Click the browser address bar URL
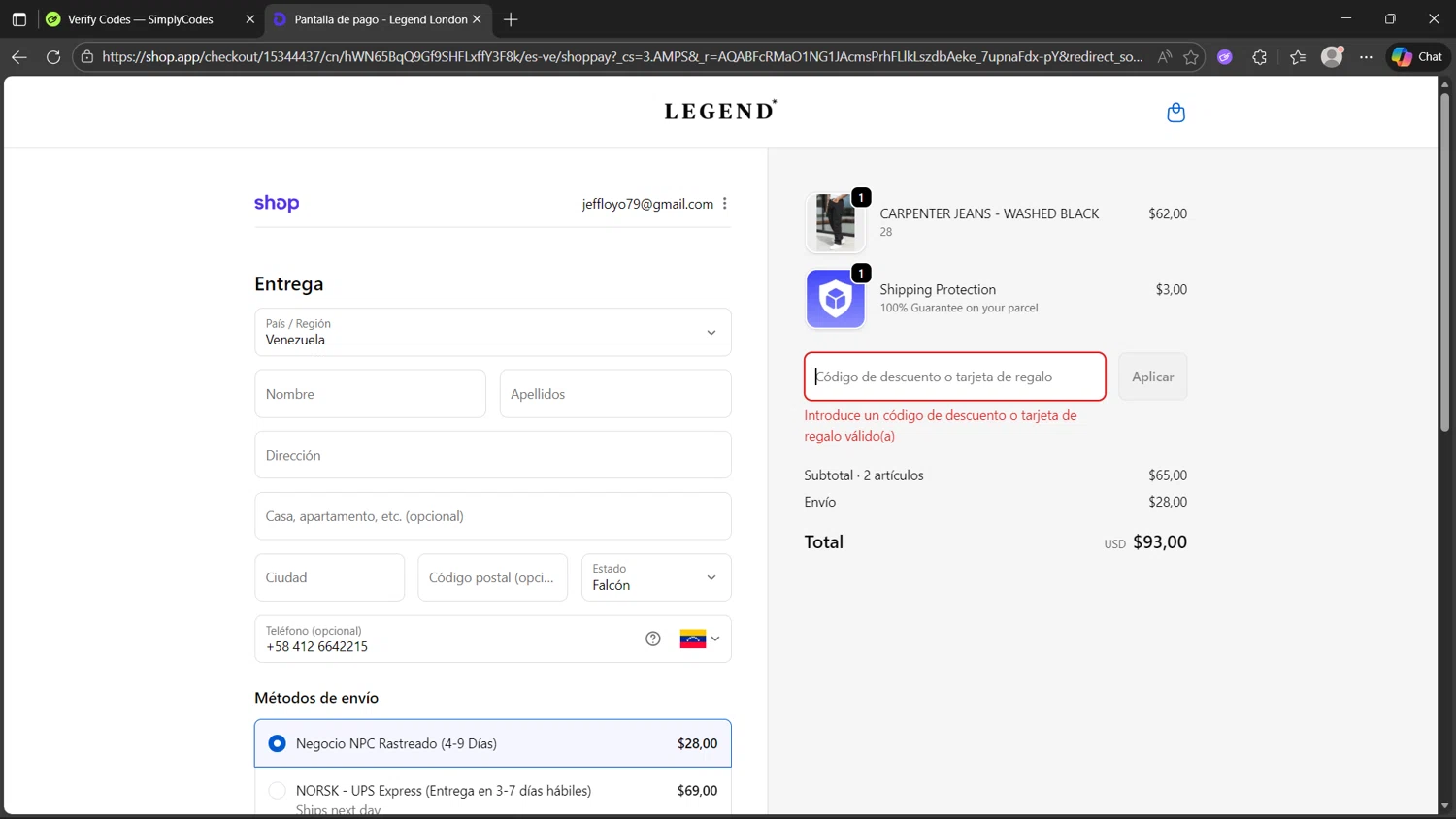Viewport: 1456px width, 819px height. pos(621,57)
